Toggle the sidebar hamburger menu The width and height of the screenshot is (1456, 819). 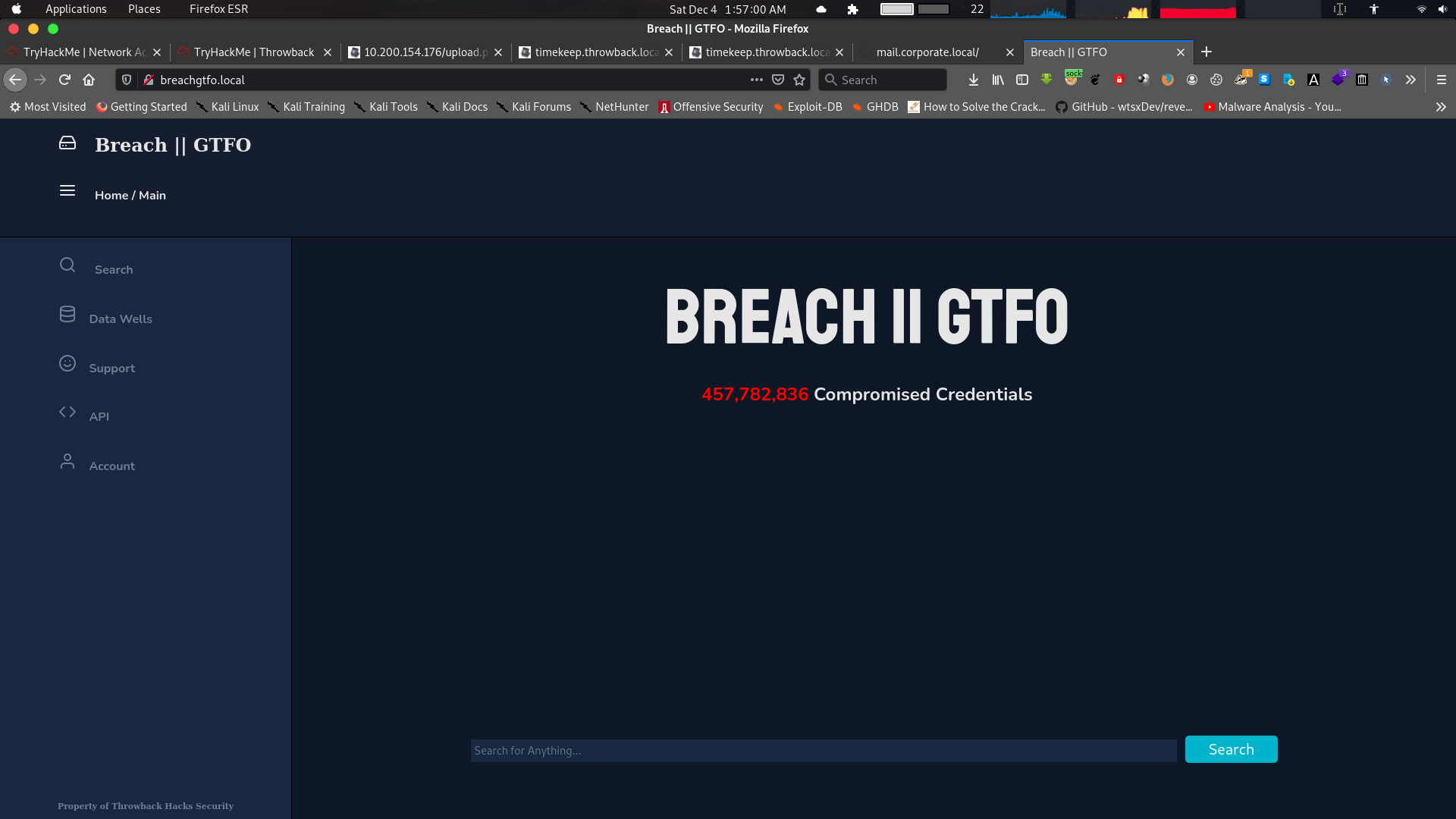coord(67,190)
